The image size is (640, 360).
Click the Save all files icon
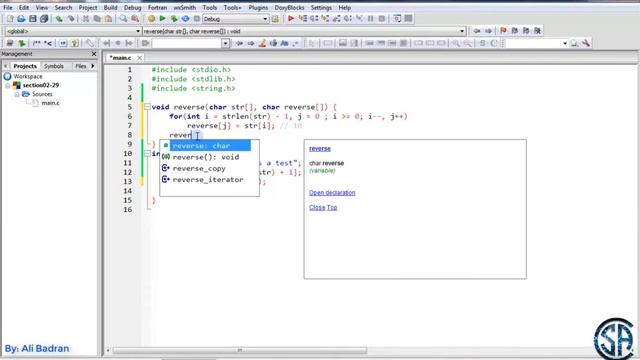(x=44, y=19)
